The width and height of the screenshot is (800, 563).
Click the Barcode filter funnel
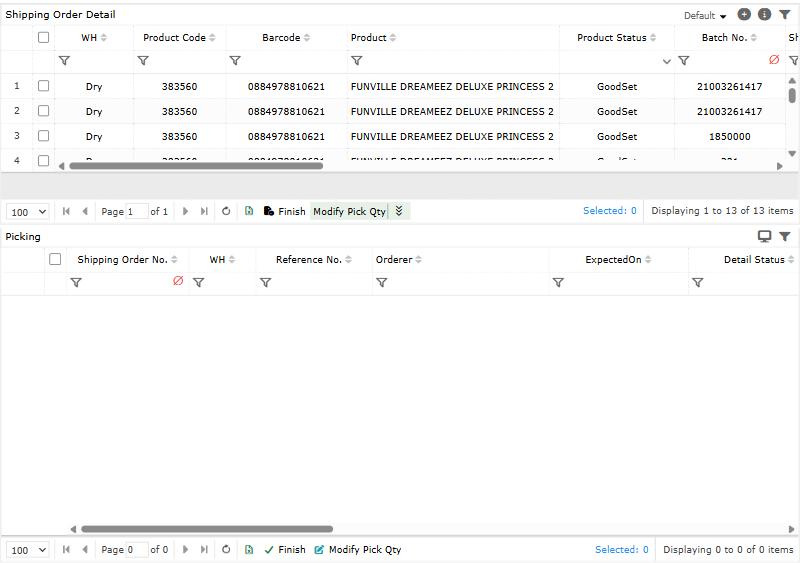(x=235, y=61)
